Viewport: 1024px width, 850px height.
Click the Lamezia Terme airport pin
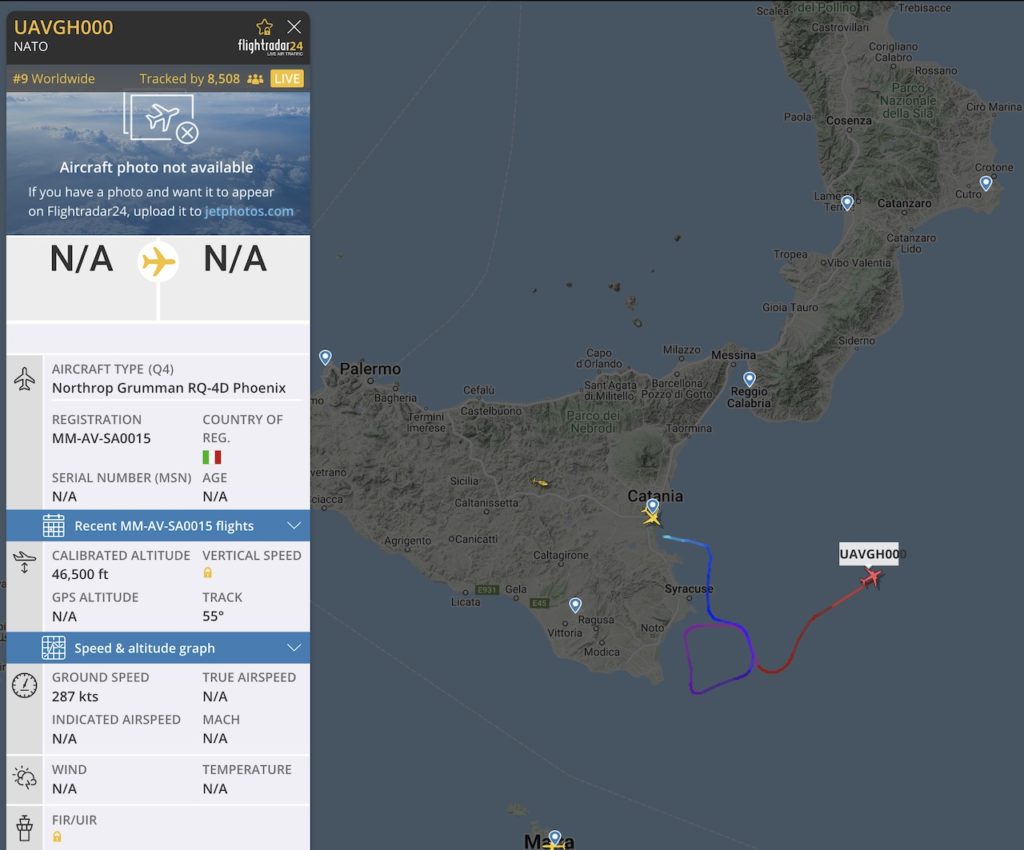[x=847, y=202]
